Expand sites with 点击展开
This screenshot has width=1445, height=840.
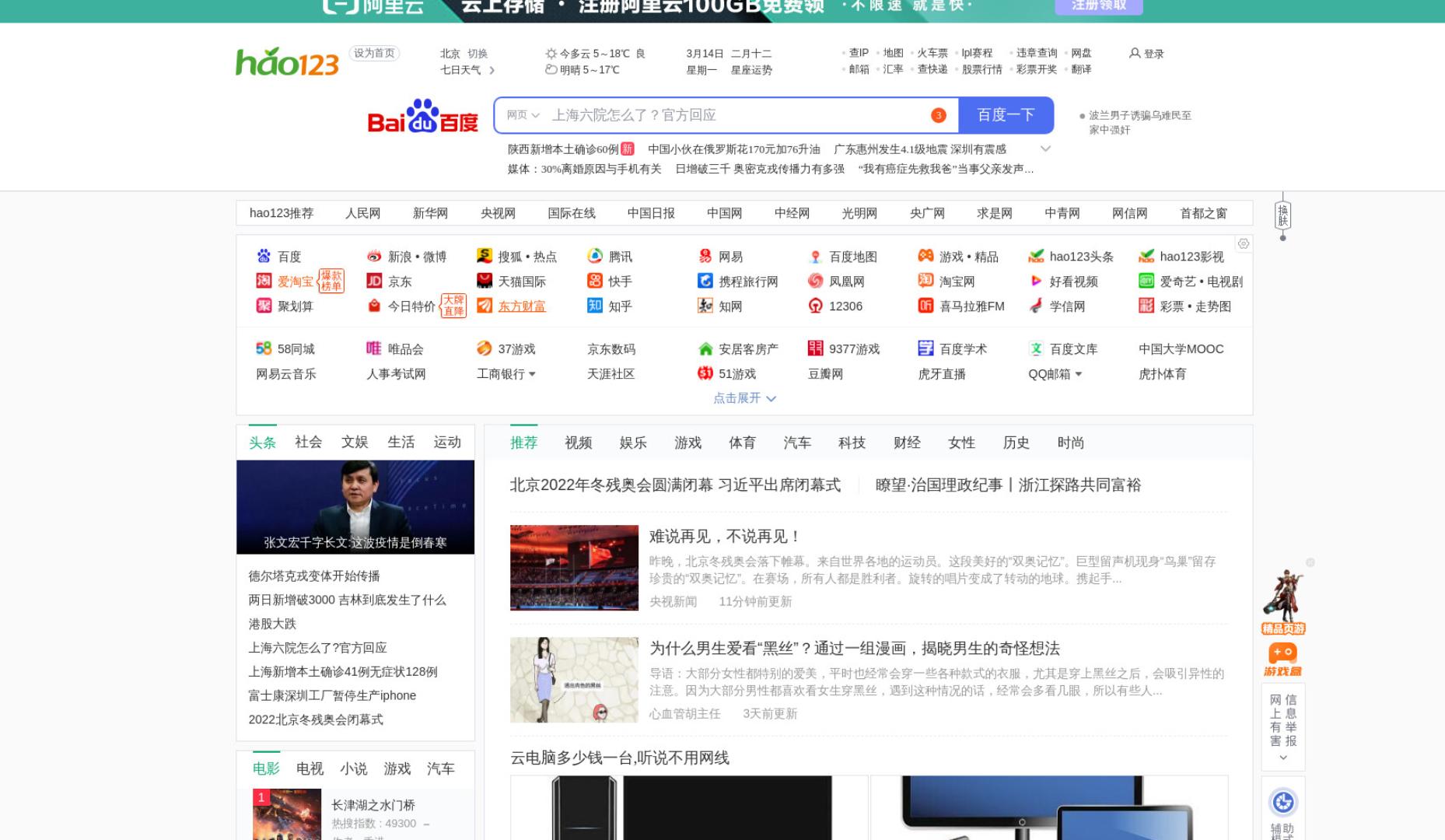click(744, 398)
